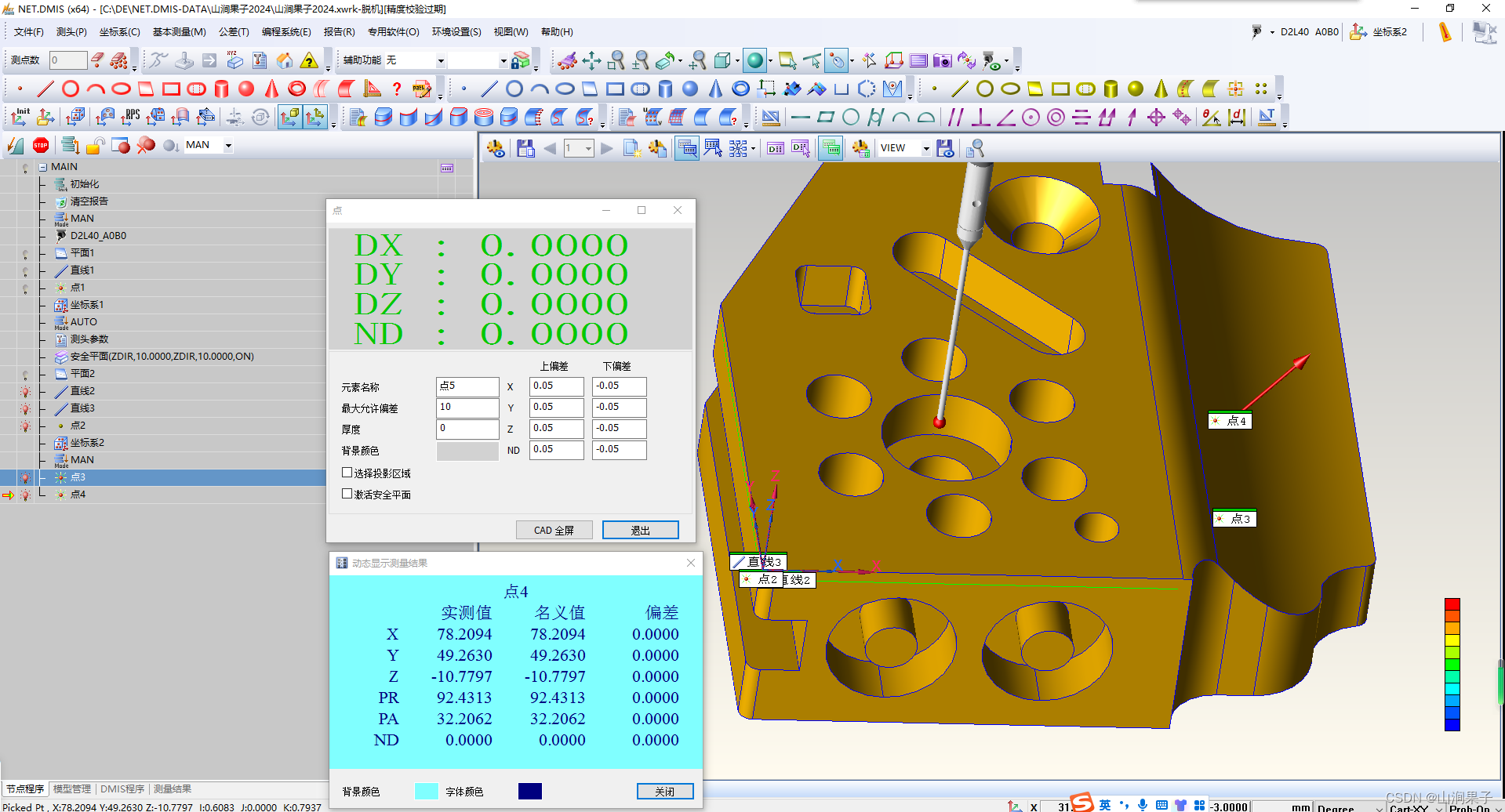The height and width of the screenshot is (812, 1505).
Task: Select the 点4 label in the CAD view
Action: (1230, 421)
